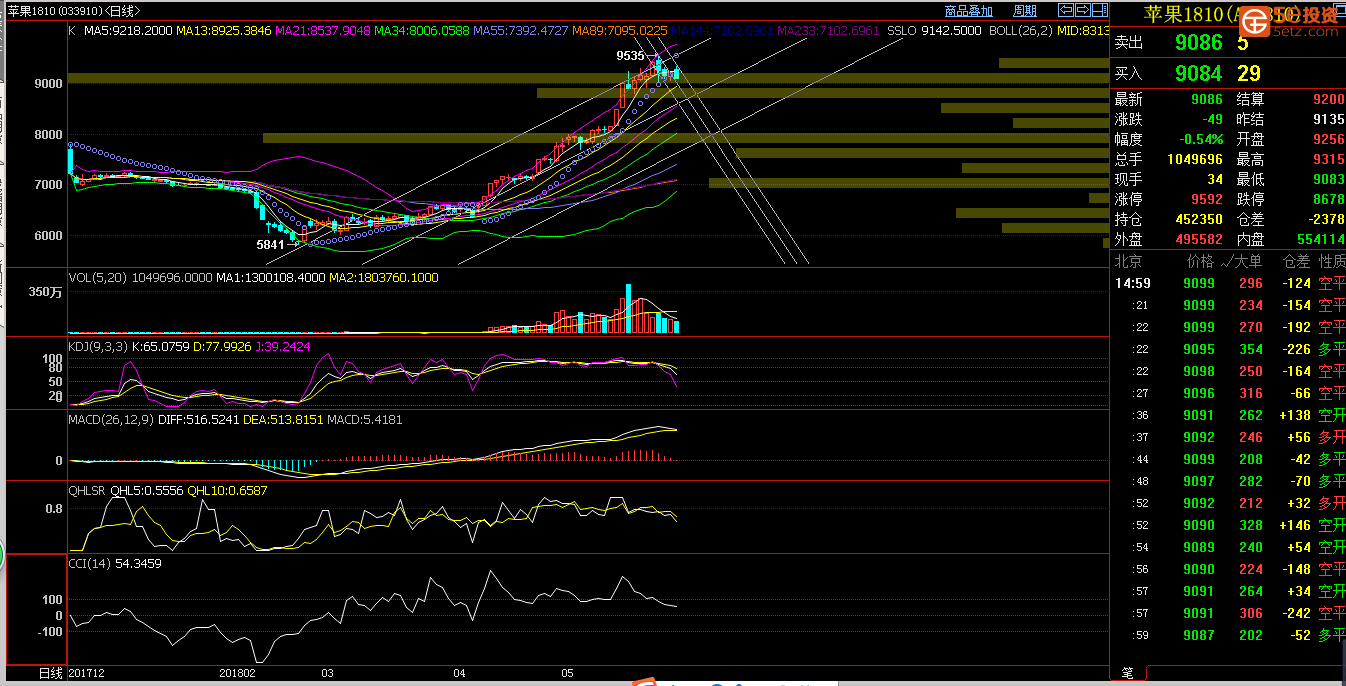This screenshot has width=1346, height=686.
Task: Click the SSLO 9142.5000 label
Action: click(x=934, y=30)
